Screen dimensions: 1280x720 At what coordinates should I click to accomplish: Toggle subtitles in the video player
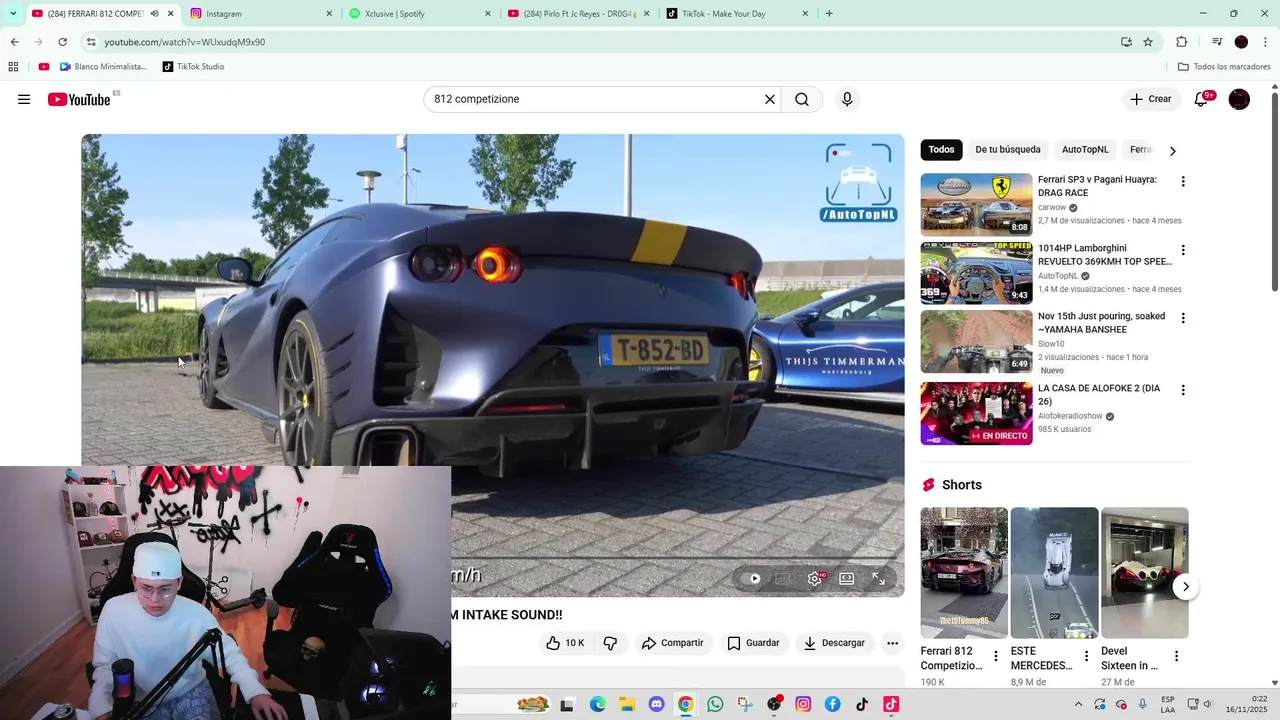pos(783,578)
